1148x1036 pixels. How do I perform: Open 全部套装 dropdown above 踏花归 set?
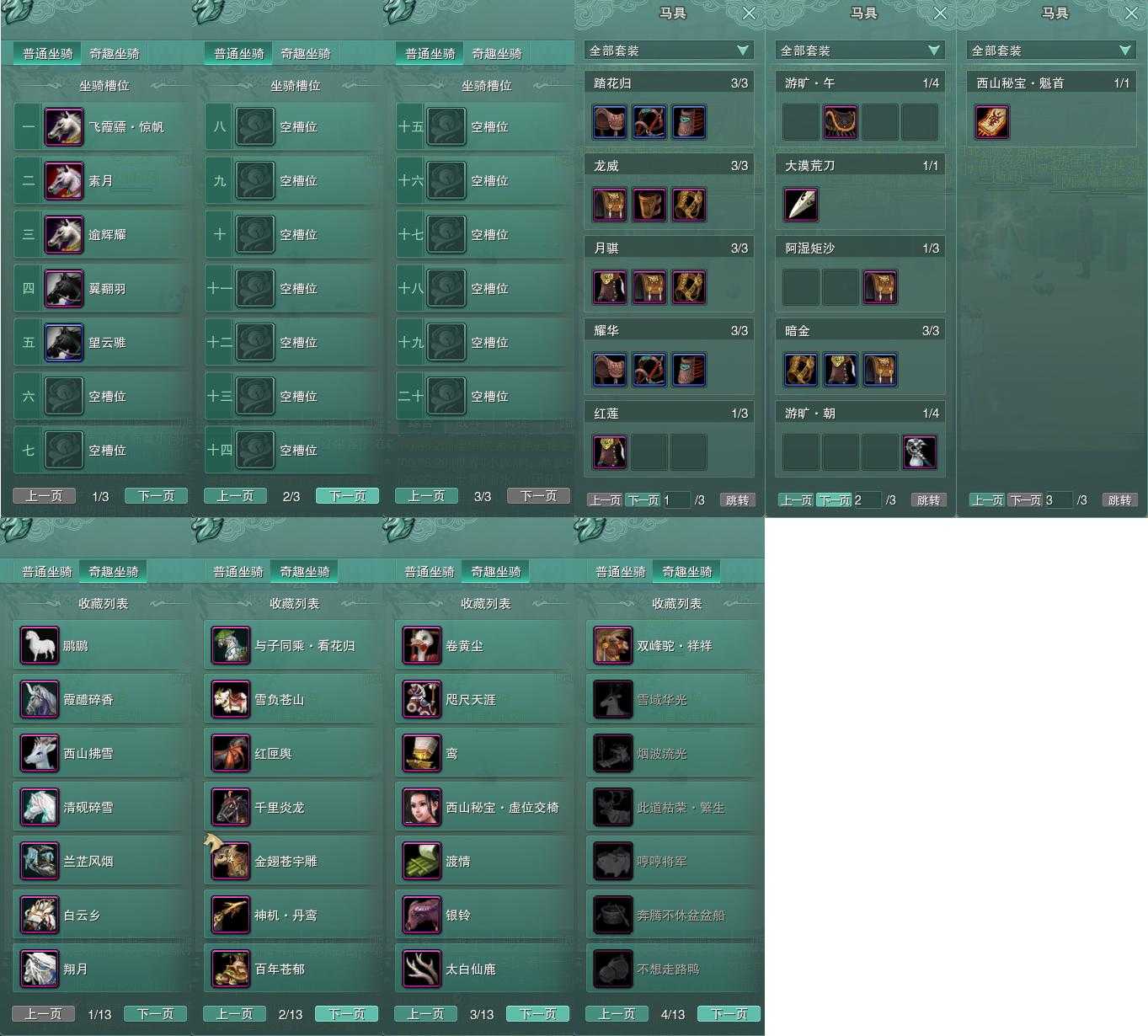pyautogui.click(x=669, y=51)
